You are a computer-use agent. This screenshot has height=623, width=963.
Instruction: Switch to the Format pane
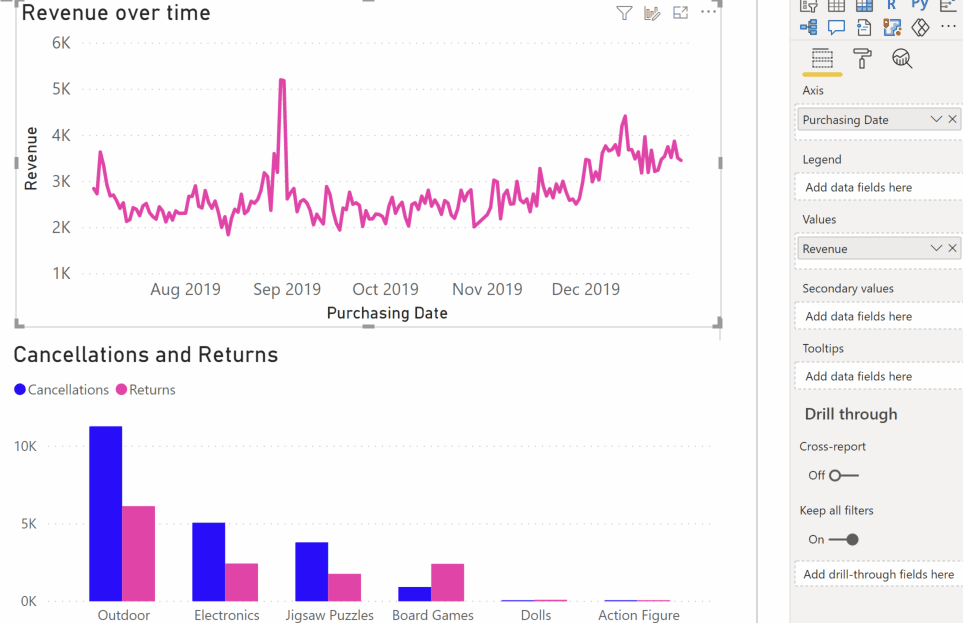tap(861, 58)
